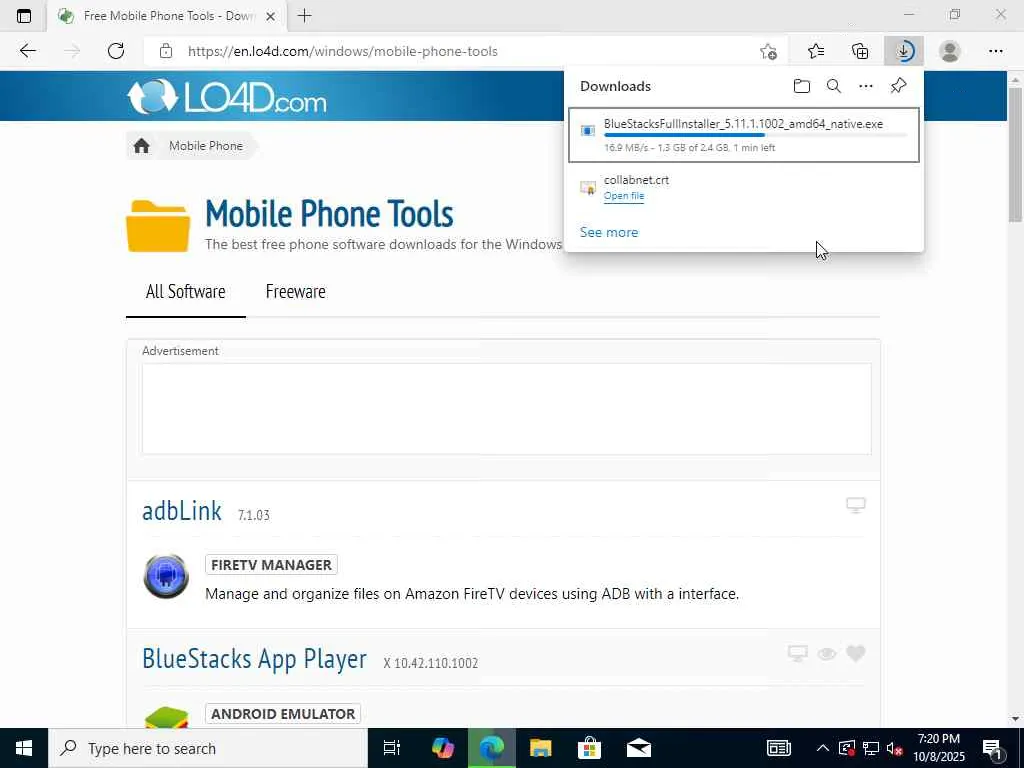Open a new browser tab

coord(304,16)
